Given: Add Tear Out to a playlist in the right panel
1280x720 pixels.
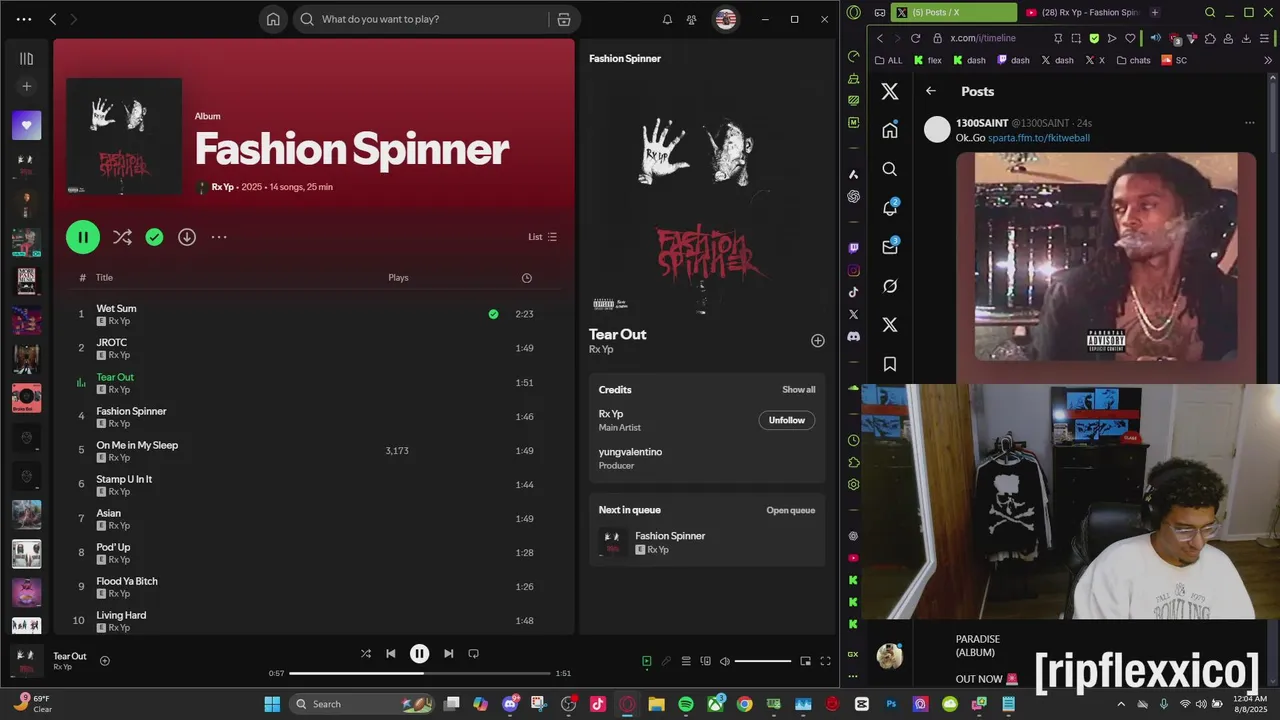Looking at the screenshot, I should point(817,341).
